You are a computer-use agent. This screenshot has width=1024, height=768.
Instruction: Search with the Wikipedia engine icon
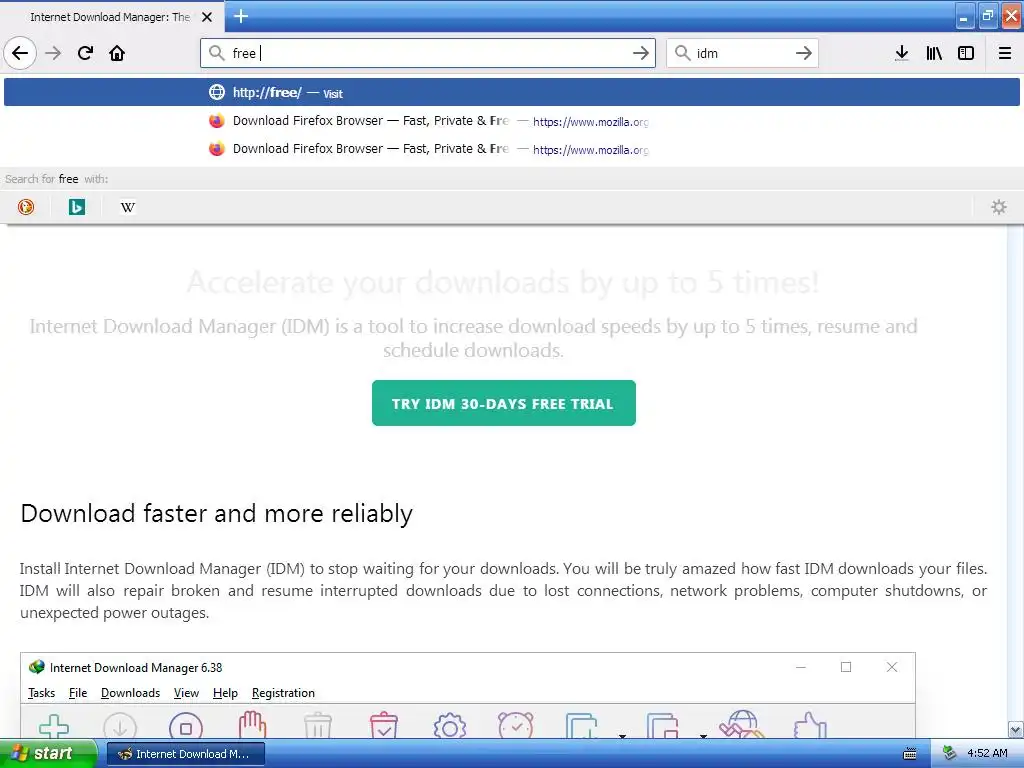(x=128, y=207)
